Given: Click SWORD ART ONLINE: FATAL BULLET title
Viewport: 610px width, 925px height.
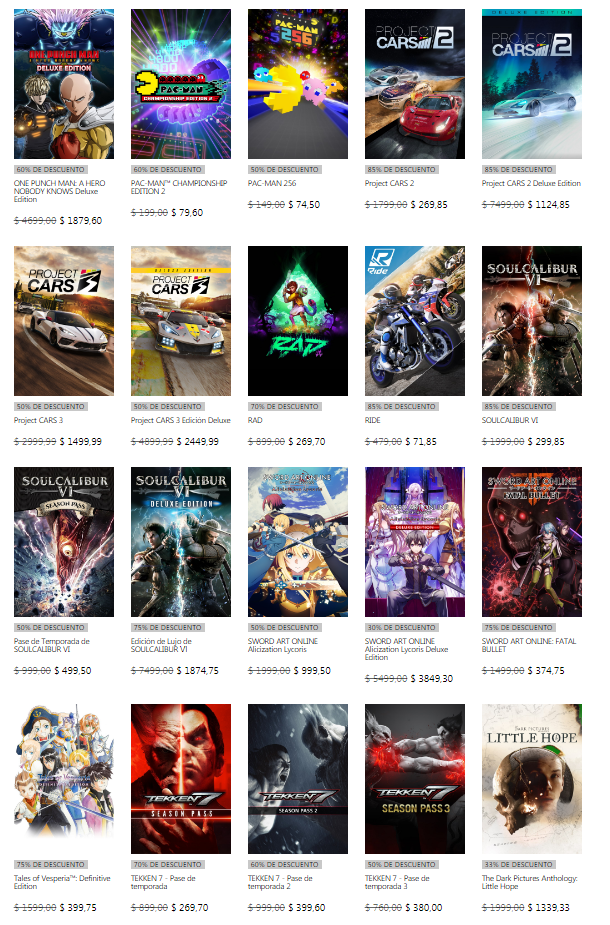Looking at the screenshot, I should (529, 645).
